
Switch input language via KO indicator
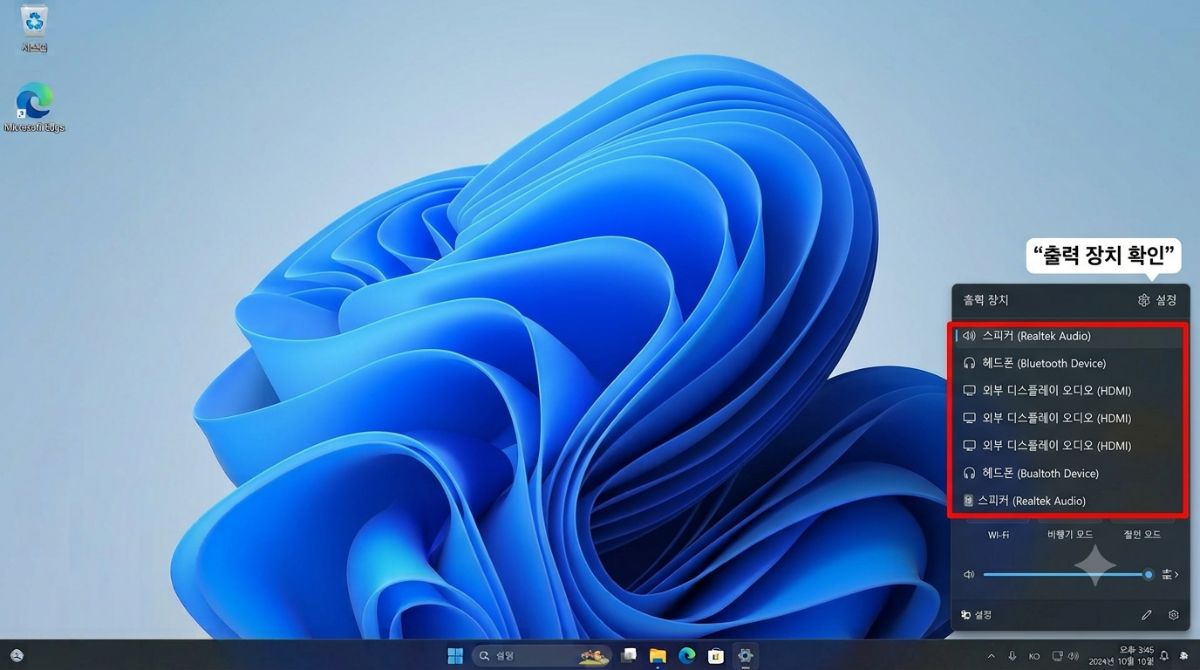[x=1034, y=656]
